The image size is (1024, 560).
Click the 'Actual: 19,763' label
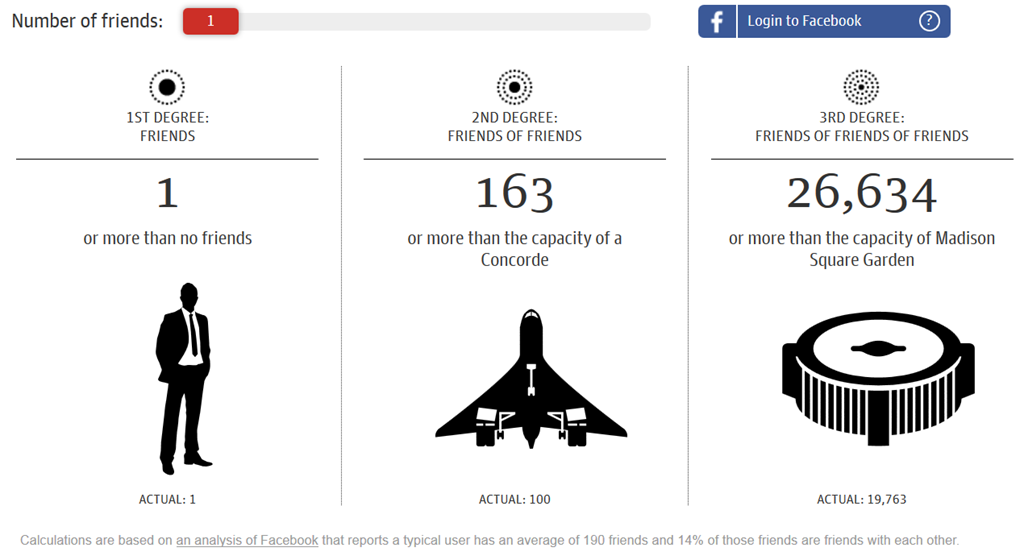tap(861, 499)
